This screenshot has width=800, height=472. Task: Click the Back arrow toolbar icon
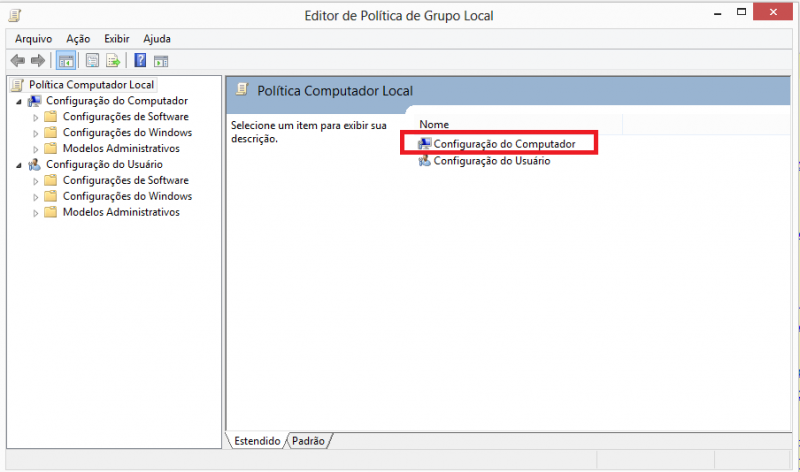click(x=17, y=60)
